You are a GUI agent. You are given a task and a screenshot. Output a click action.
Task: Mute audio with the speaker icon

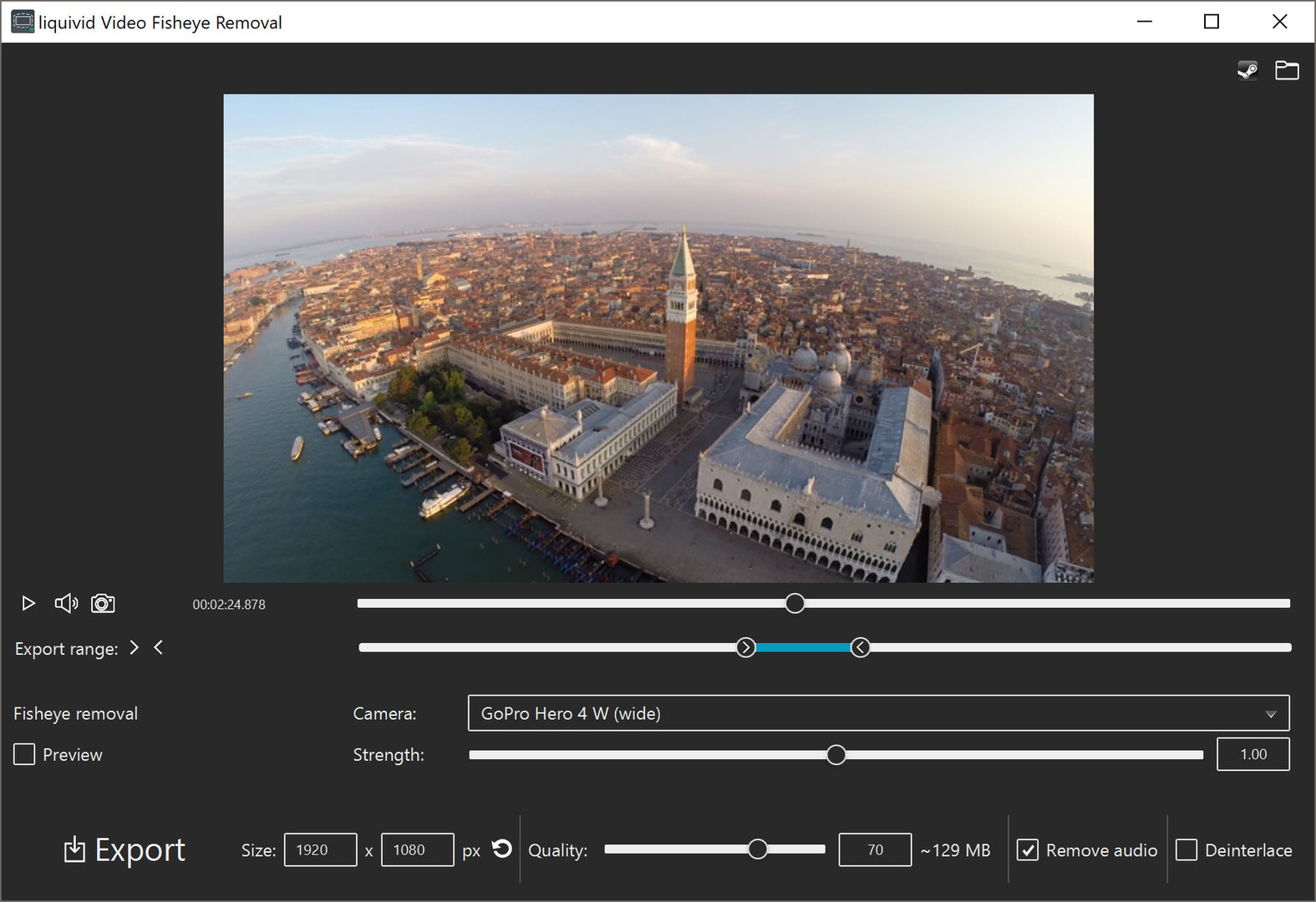point(66,603)
